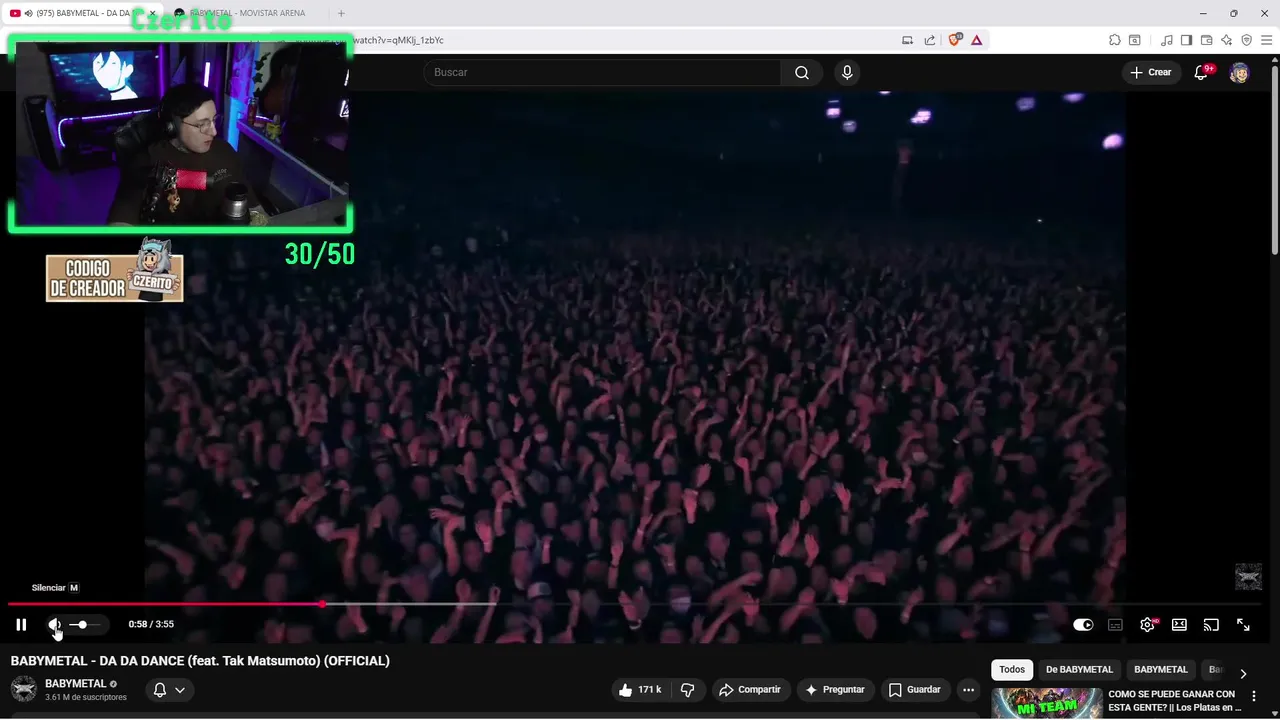This screenshot has height=720, width=1280.
Task: Click the share page icon in address bar
Action: 930,40
